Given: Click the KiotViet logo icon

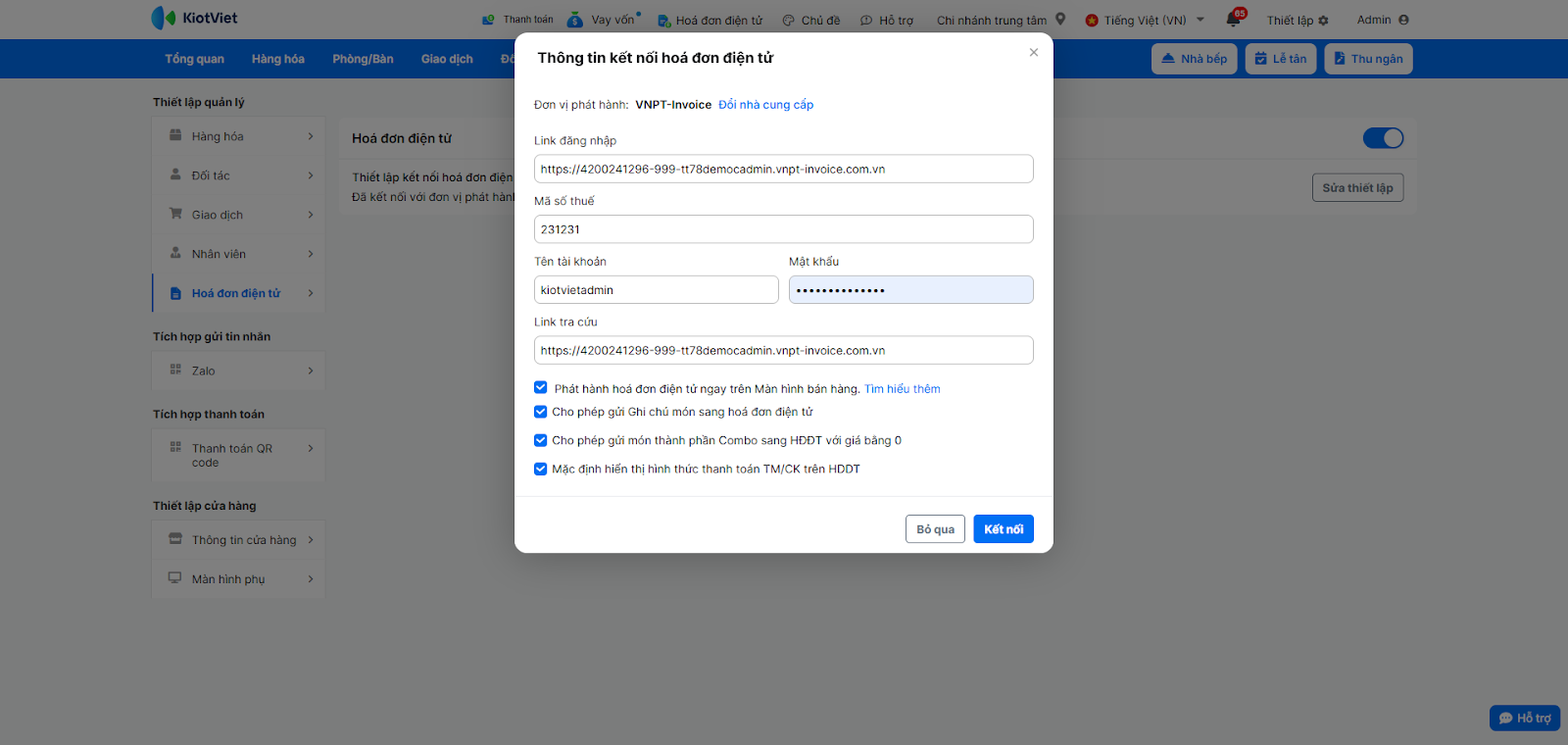Looking at the screenshot, I should [x=163, y=18].
